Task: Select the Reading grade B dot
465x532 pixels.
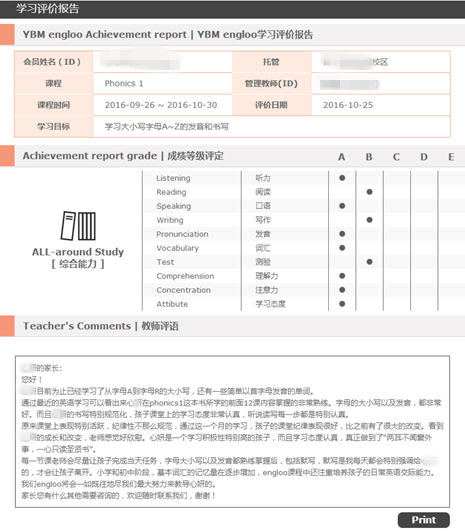Action: 369,192
